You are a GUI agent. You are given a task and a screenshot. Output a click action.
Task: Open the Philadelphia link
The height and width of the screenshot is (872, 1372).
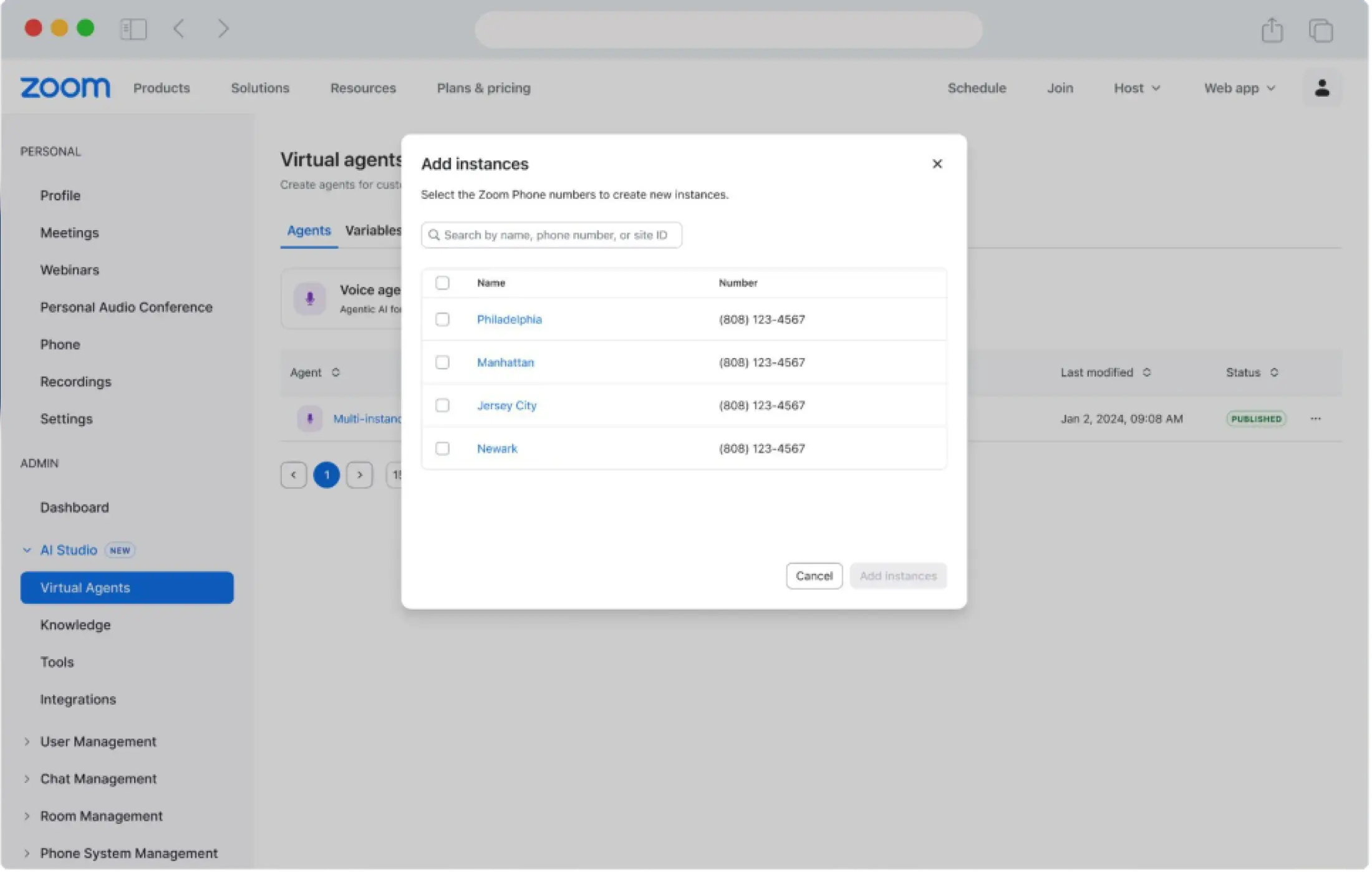[510, 319]
